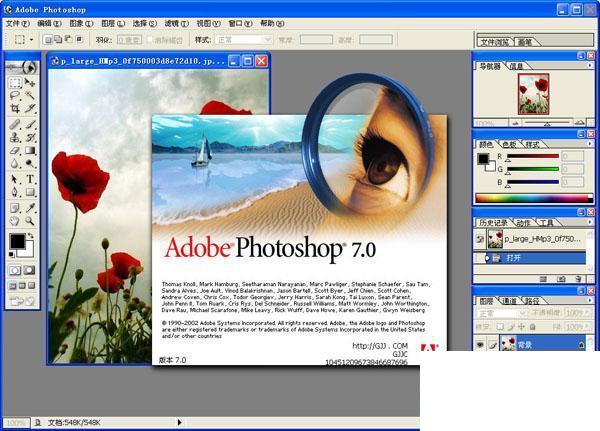Open the layer blend mode dropdown

[502, 313]
